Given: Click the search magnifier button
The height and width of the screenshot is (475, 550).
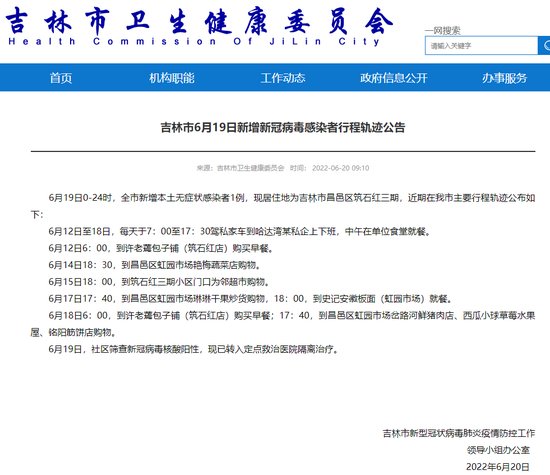Looking at the screenshot, I should pos(544,45).
